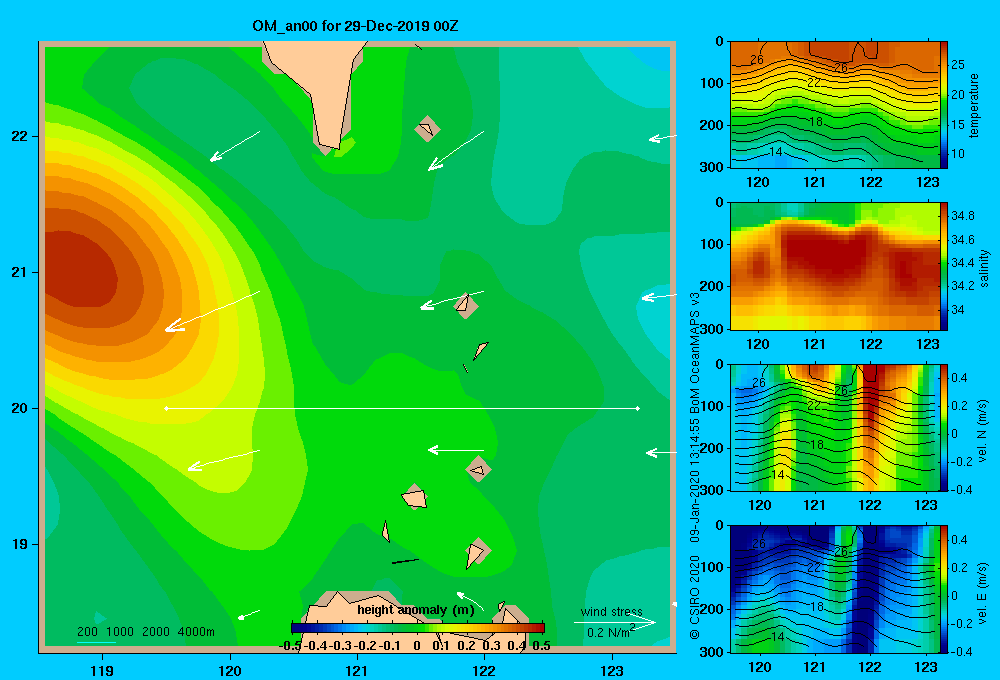This screenshot has height=680, width=1000.
Task: Click the '14' isotherm label in temperature panel
Action: (x=776, y=152)
